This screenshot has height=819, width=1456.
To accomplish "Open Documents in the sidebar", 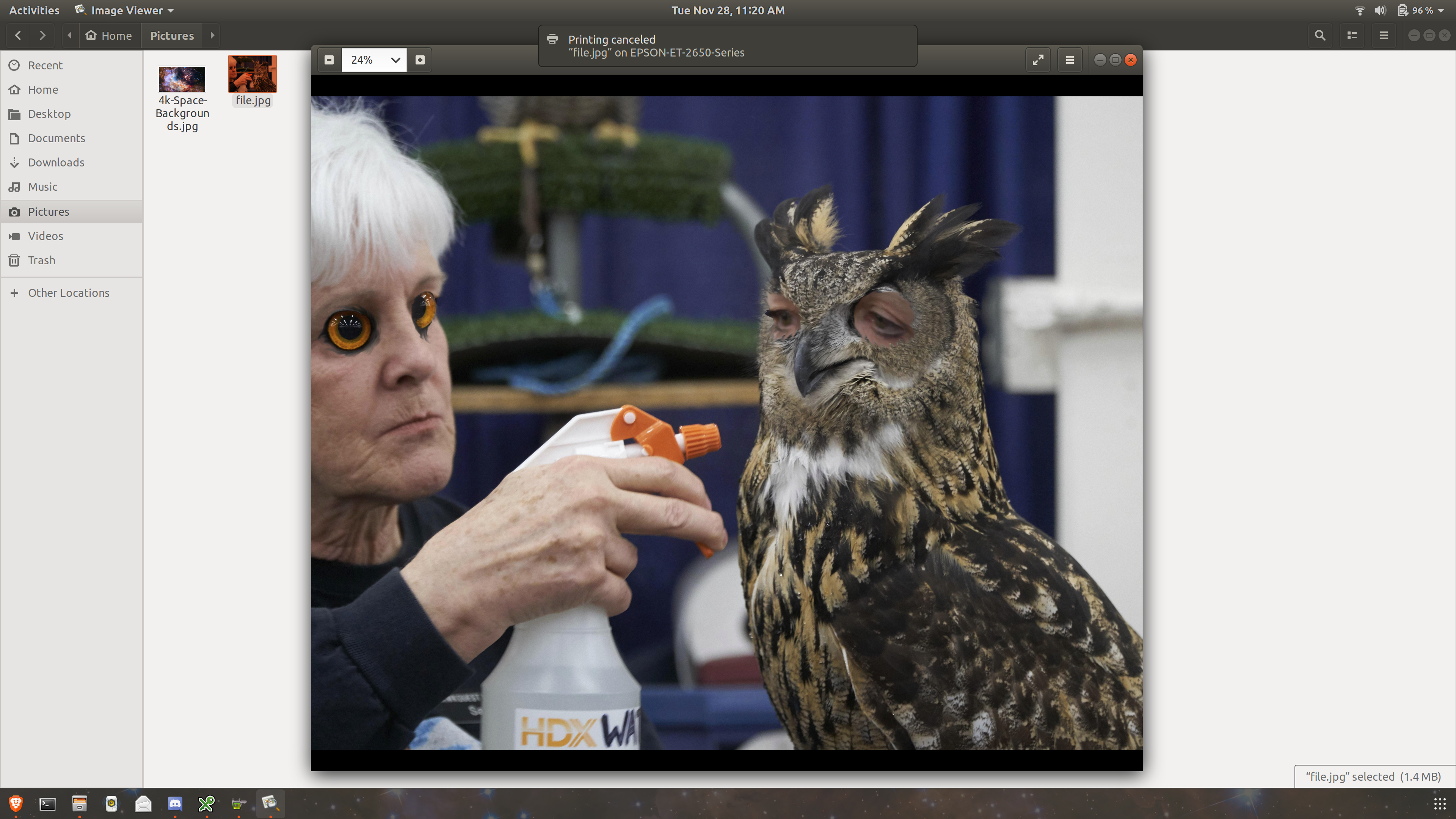I will coord(71,138).
